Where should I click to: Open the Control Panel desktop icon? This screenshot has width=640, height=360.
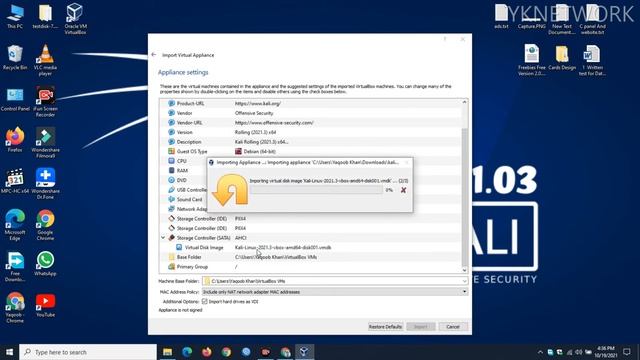(x=15, y=99)
